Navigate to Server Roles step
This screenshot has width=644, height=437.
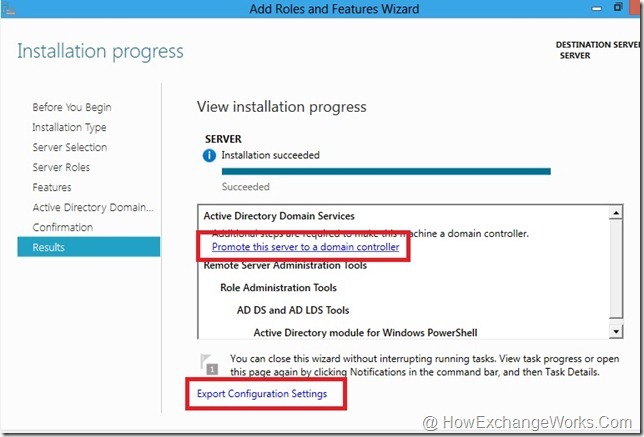61,167
